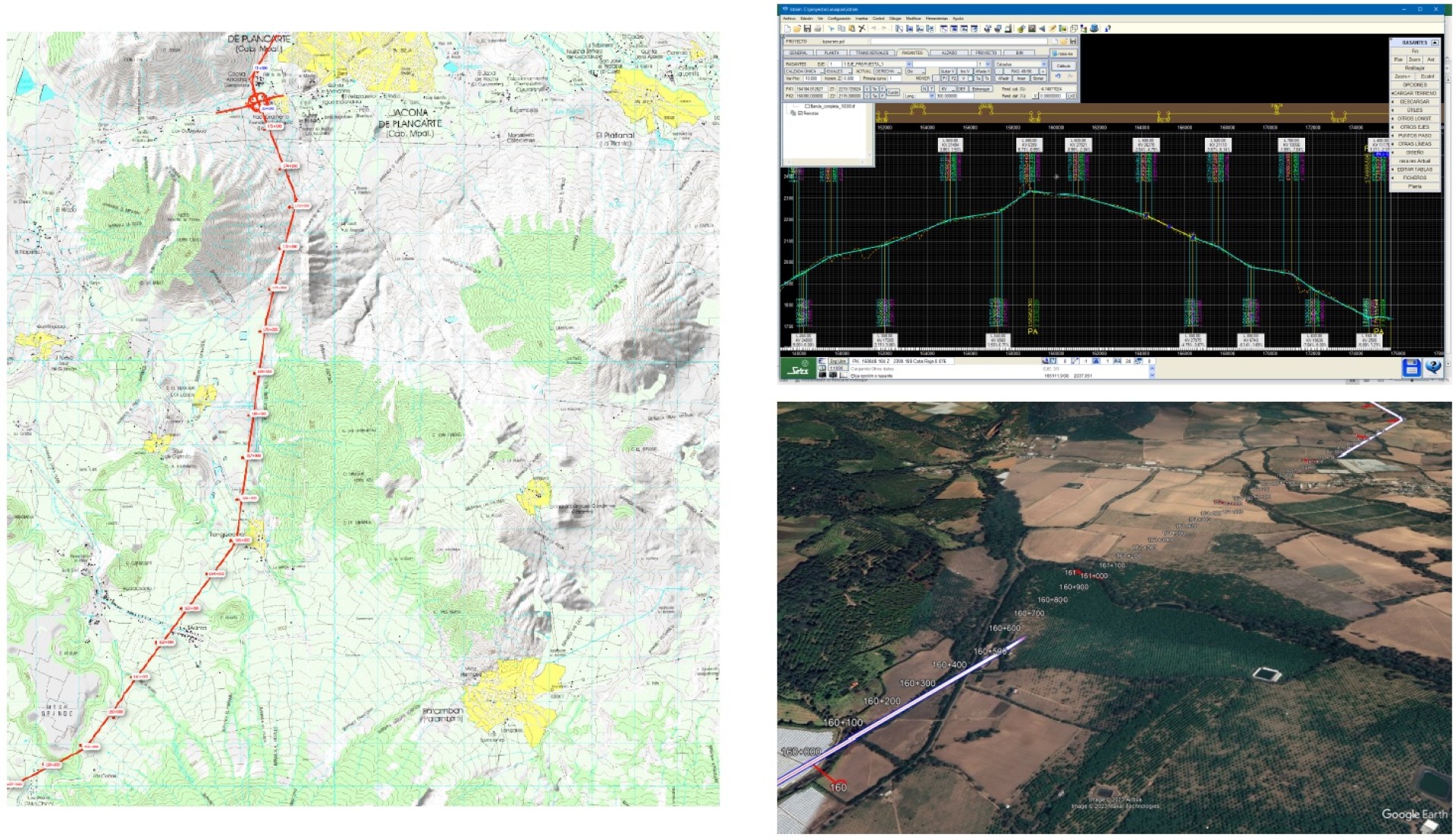
Task: Click the scissors Cut toolbar icon
Action: coord(862,29)
